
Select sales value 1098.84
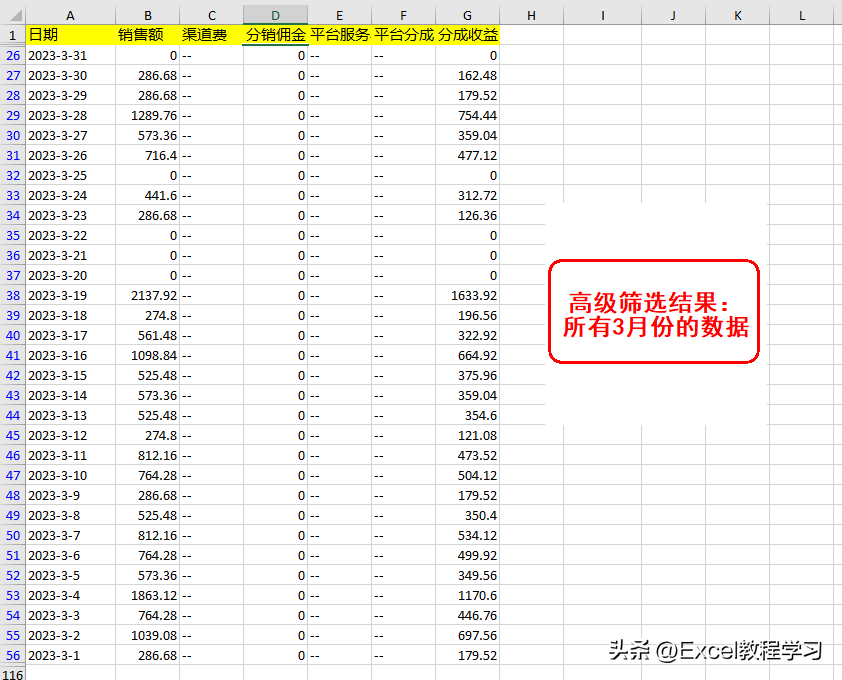[148, 356]
